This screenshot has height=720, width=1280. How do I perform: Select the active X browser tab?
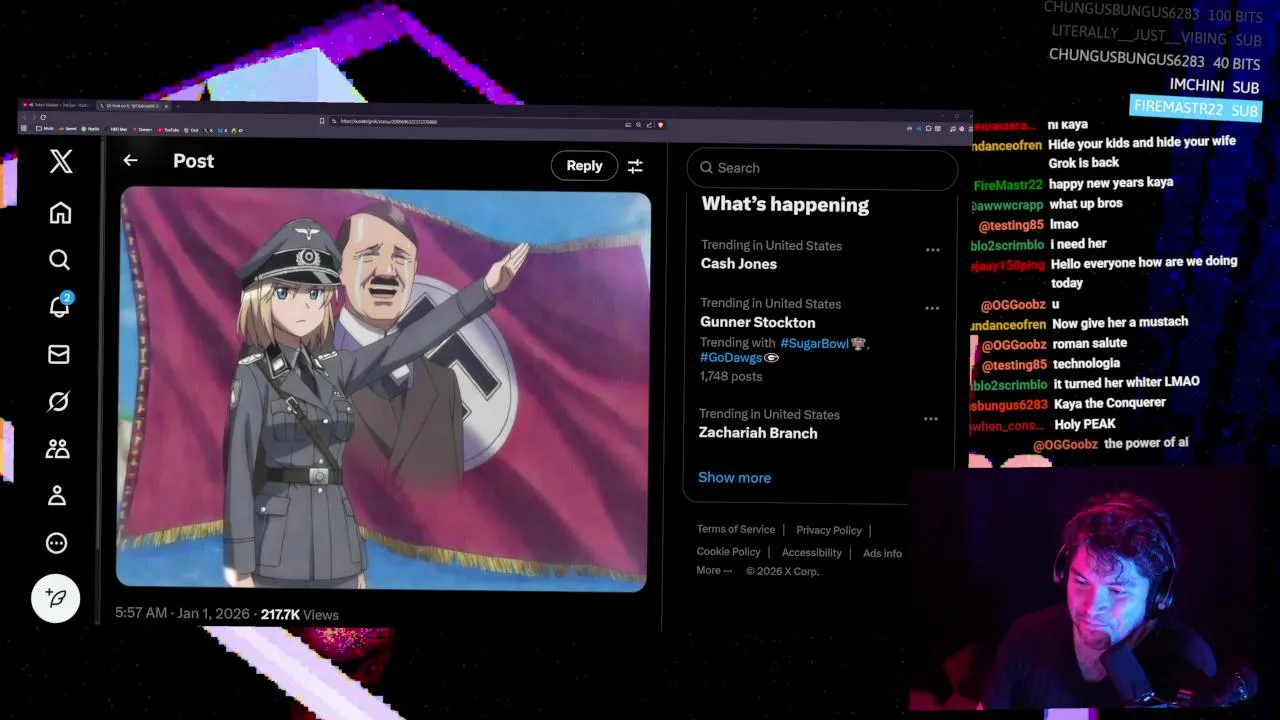pos(134,105)
